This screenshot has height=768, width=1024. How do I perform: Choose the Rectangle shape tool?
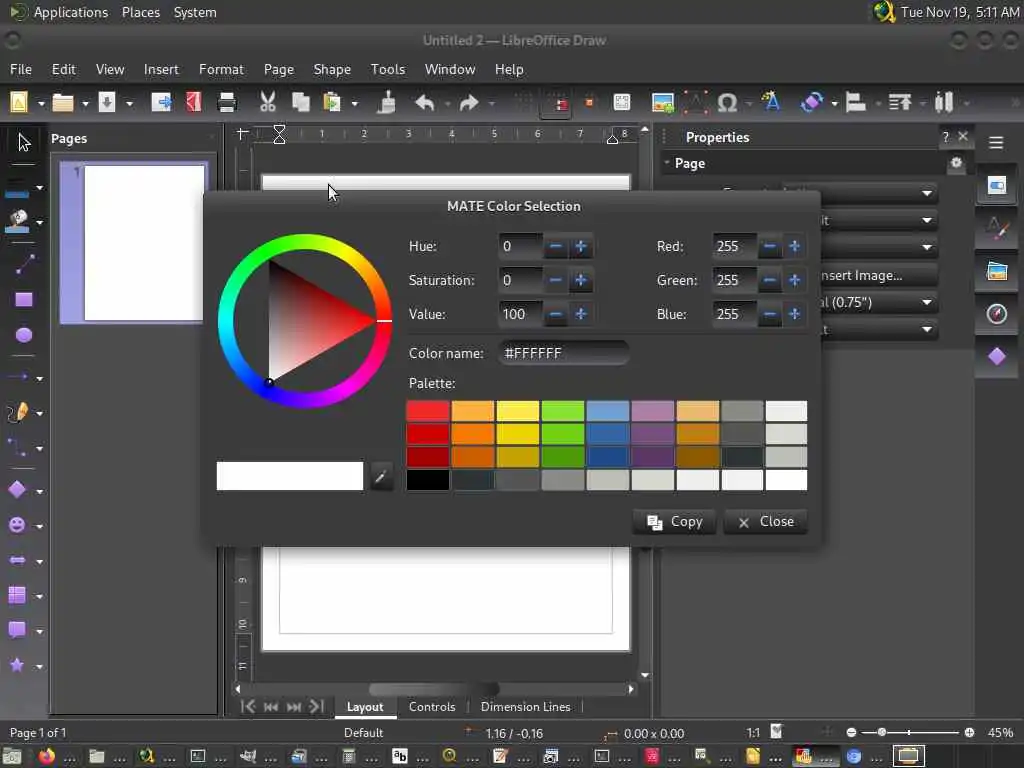click(24, 300)
